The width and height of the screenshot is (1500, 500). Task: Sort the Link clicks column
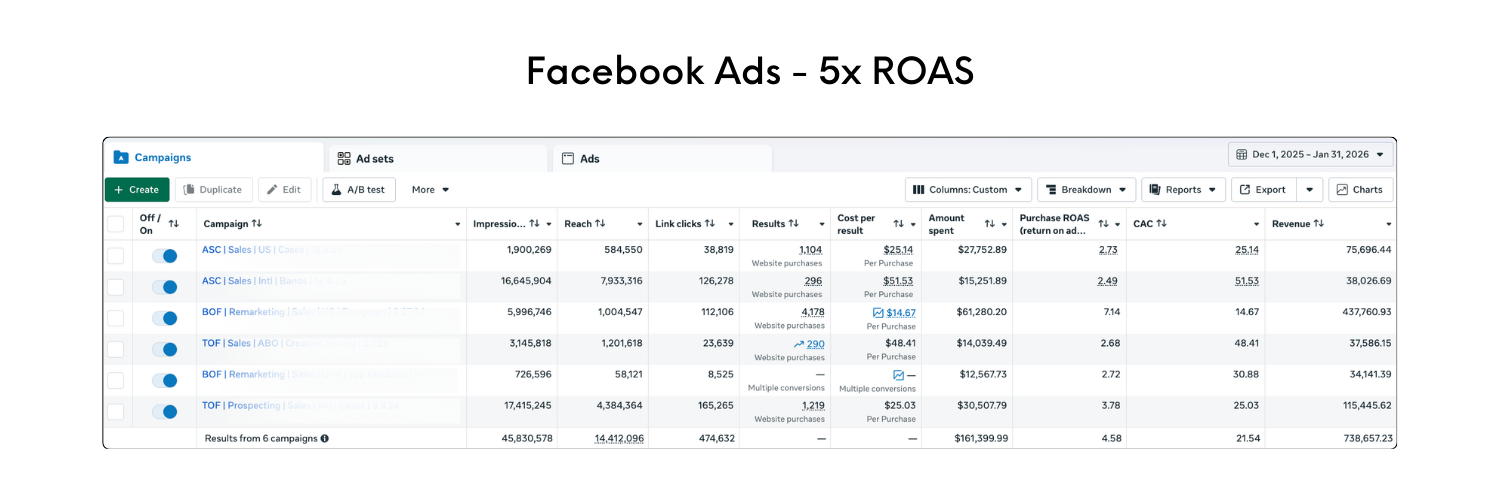[x=710, y=224]
